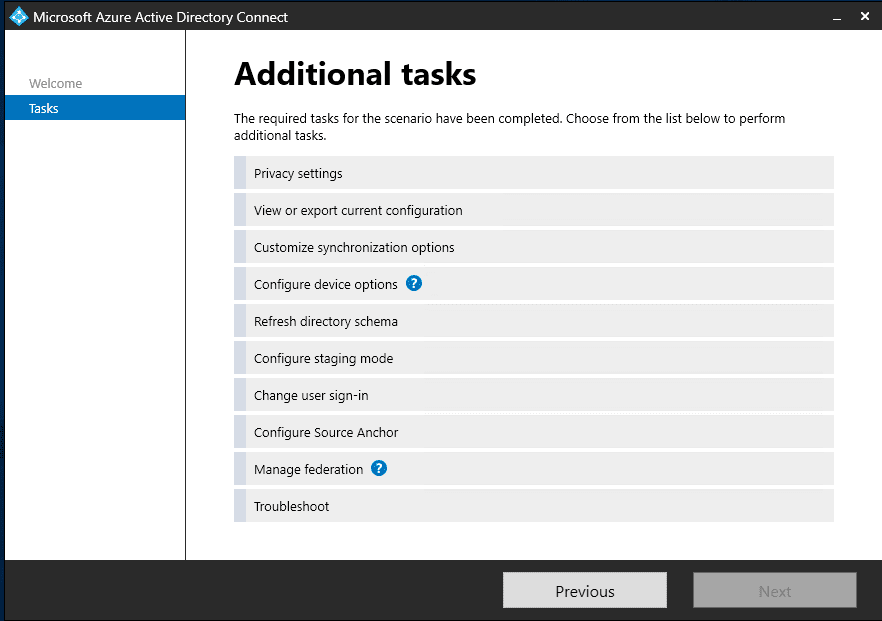Click the Azure AD Connect logo icon

pyautogui.click(x=19, y=16)
